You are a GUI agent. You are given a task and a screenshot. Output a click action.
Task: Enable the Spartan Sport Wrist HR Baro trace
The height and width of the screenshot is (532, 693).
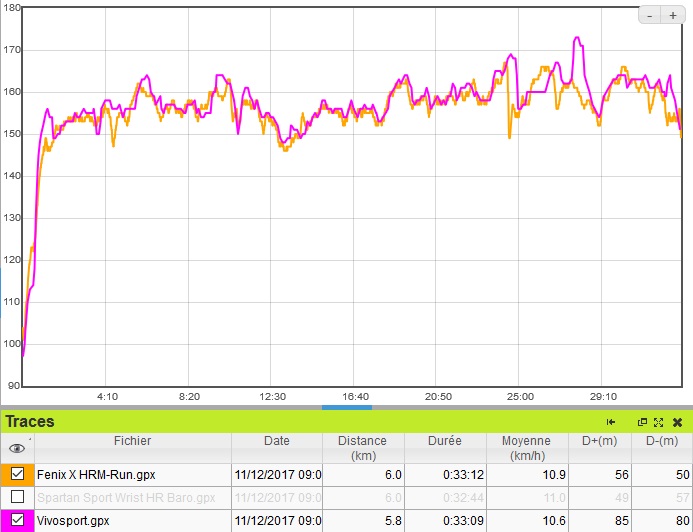click(18, 497)
